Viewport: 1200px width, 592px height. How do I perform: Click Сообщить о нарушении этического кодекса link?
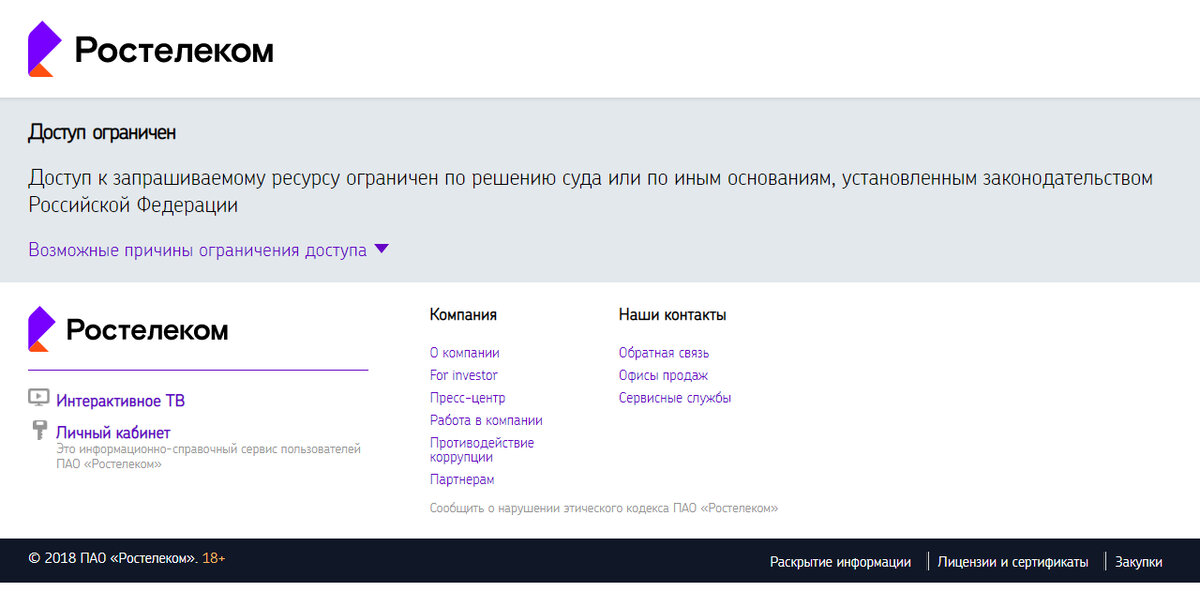pos(604,508)
